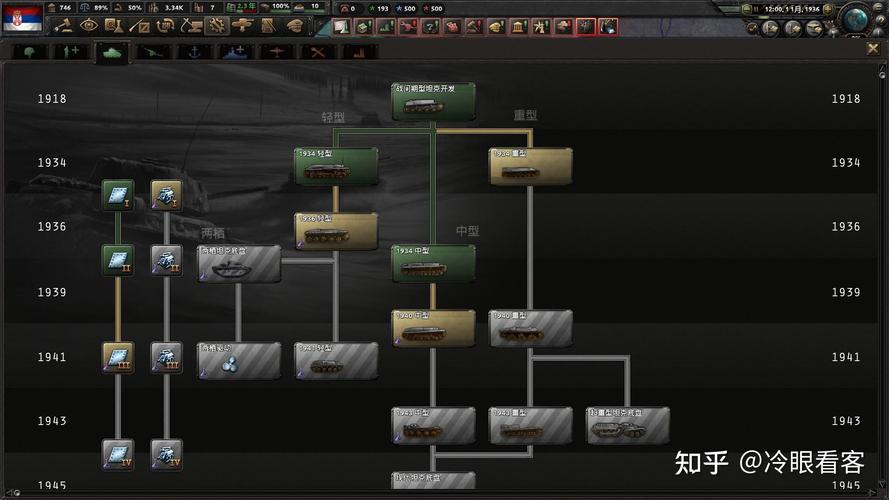
Task: Select 1936 轻型 tank technology
Action: (336, 231)
